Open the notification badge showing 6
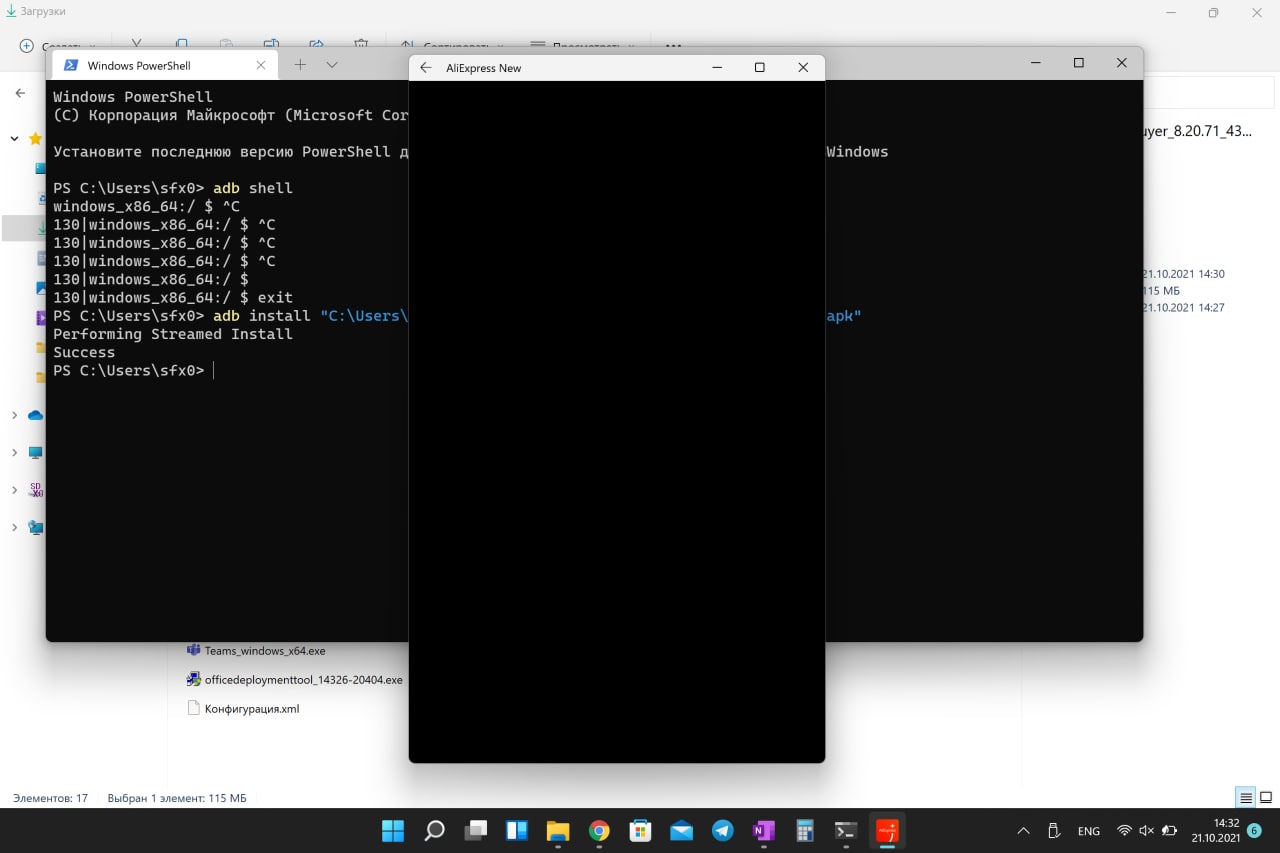 click(1254, 831)
